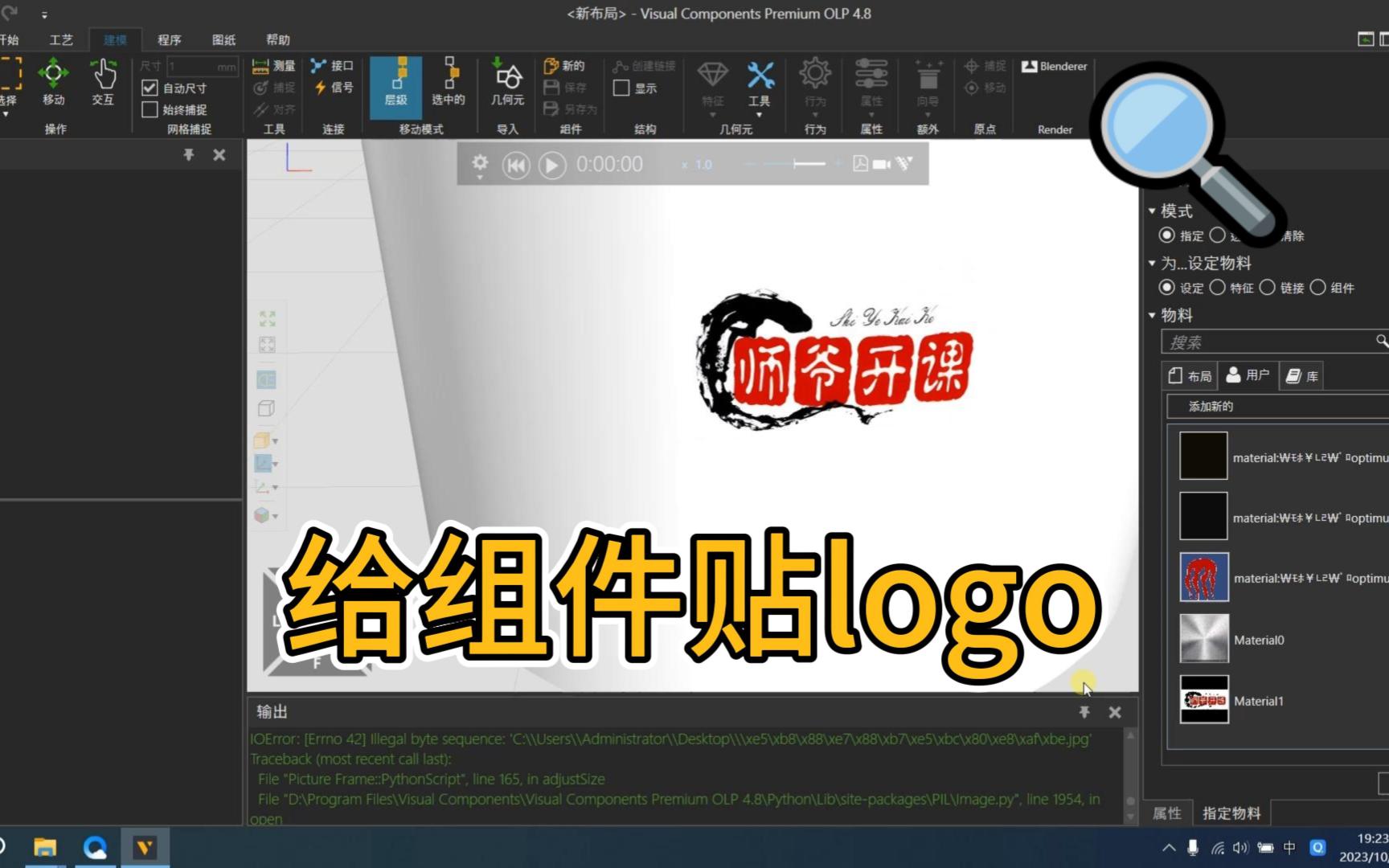Switch to 布局 materials tab
Image resolution: width=1389 pixels, height=868 pixels.
pos(1190,375)
